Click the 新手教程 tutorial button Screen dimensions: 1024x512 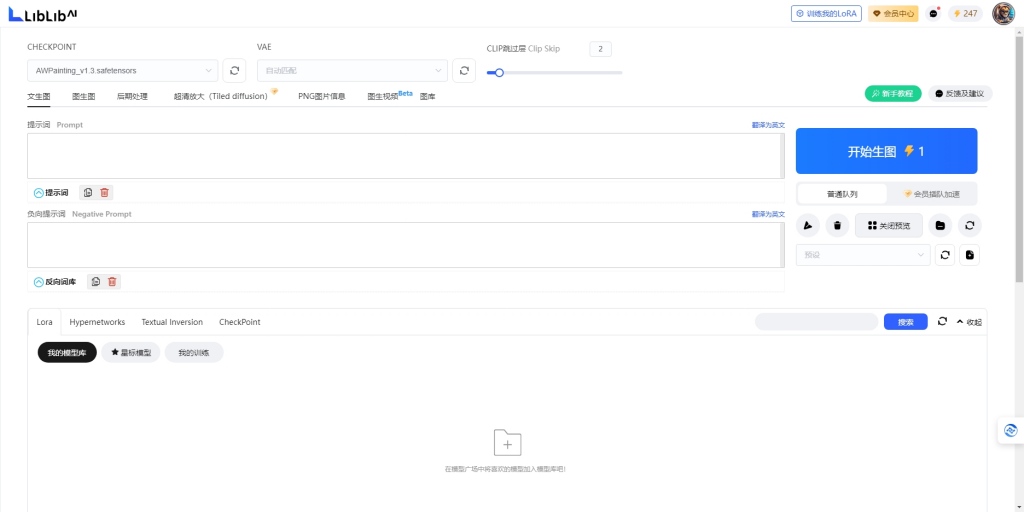click(892, 93)
